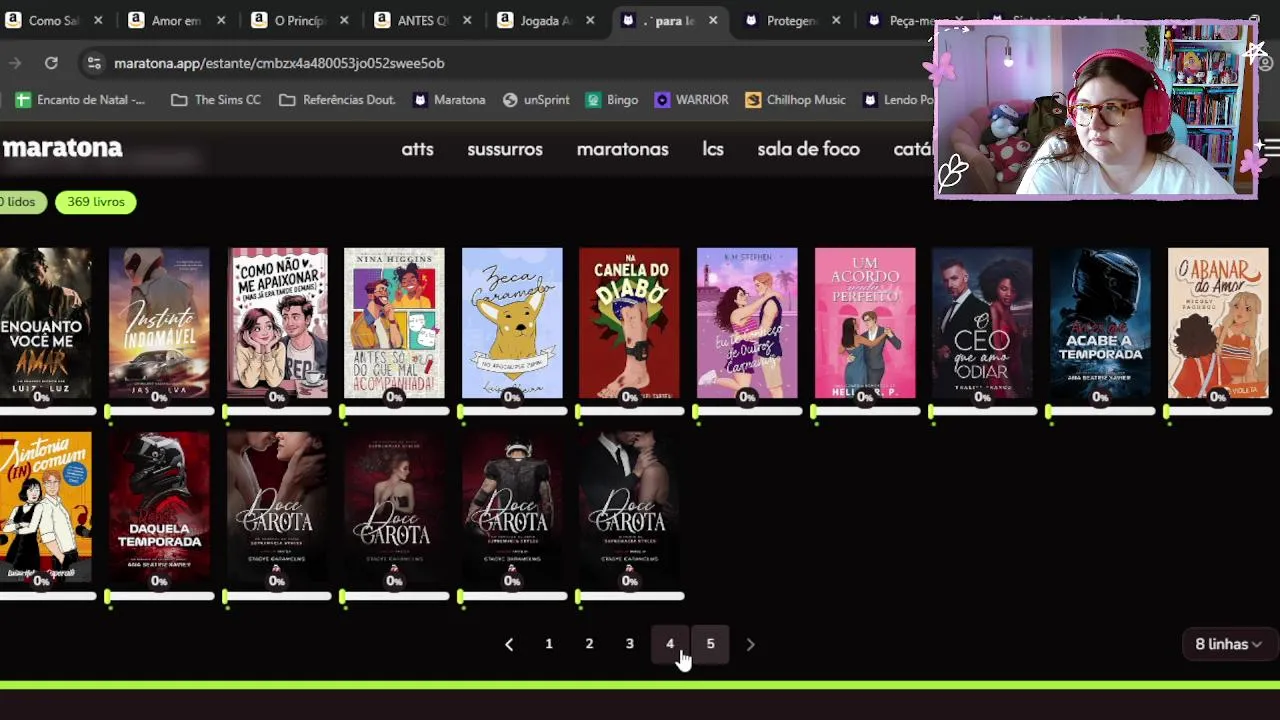The image size is (1280, 720).
Task: Open the 'ANTES Q' browser tab
Action: (422, 20)
